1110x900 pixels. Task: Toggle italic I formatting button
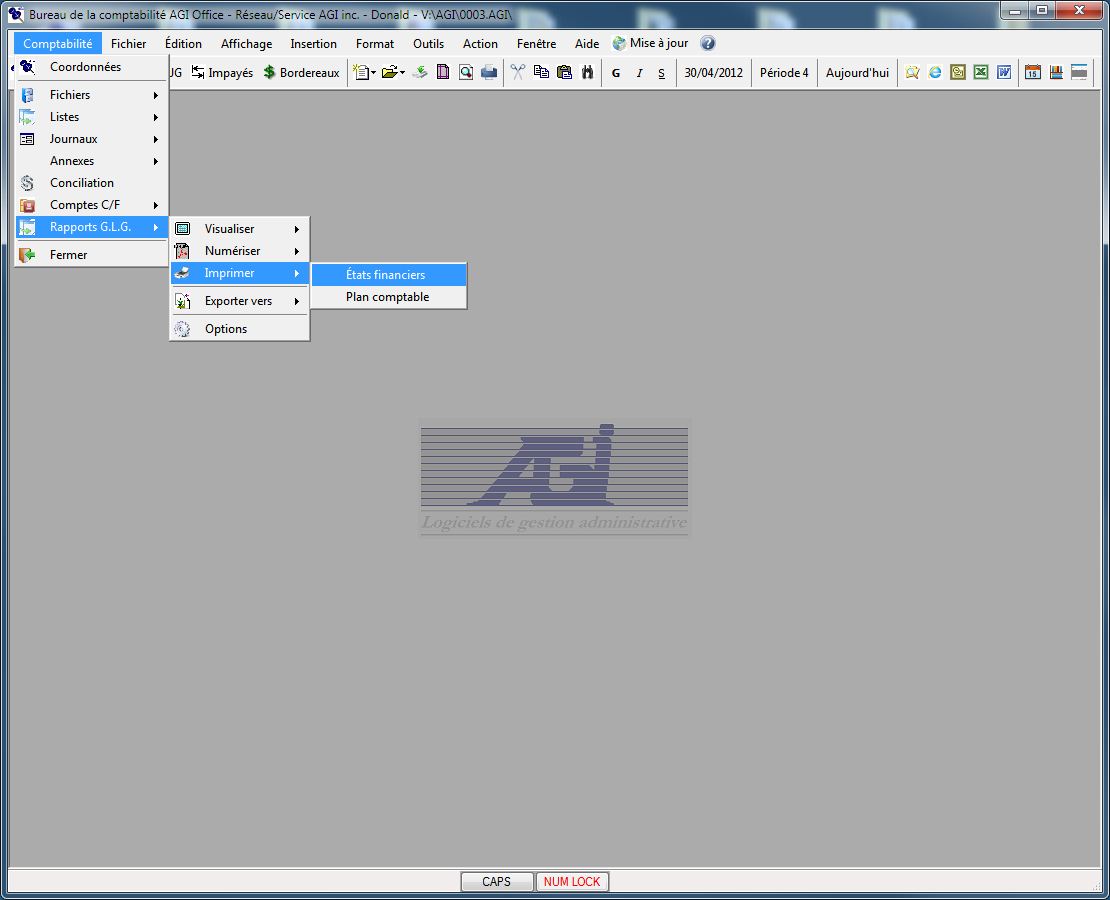pyautogui.click(x=639, y=73)
